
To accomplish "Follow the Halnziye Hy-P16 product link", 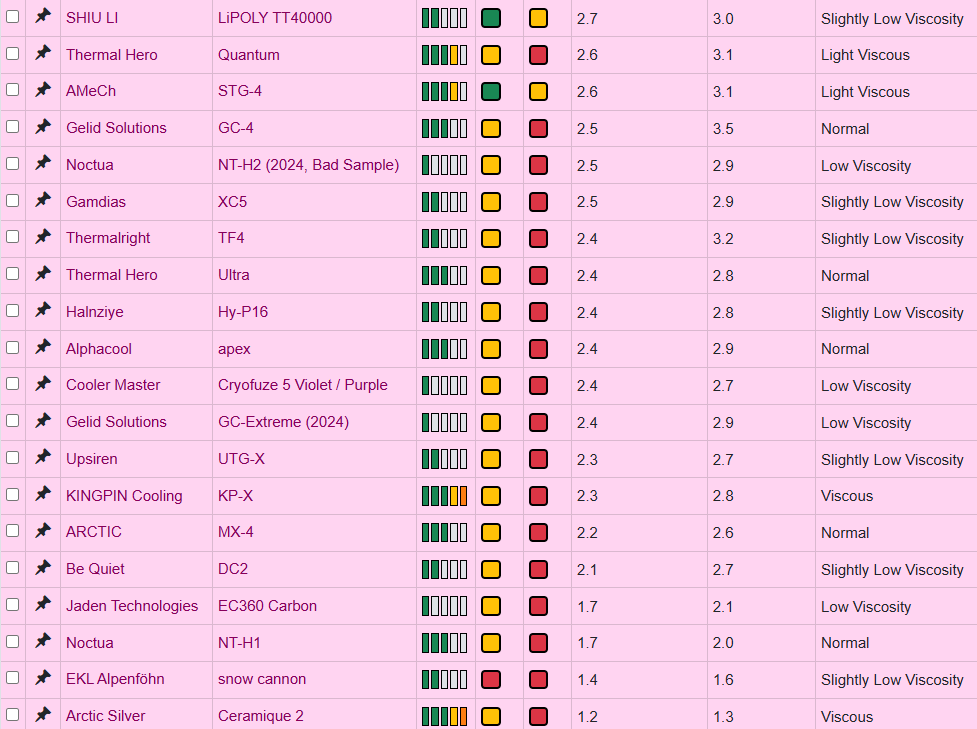I will coord(243,312).
